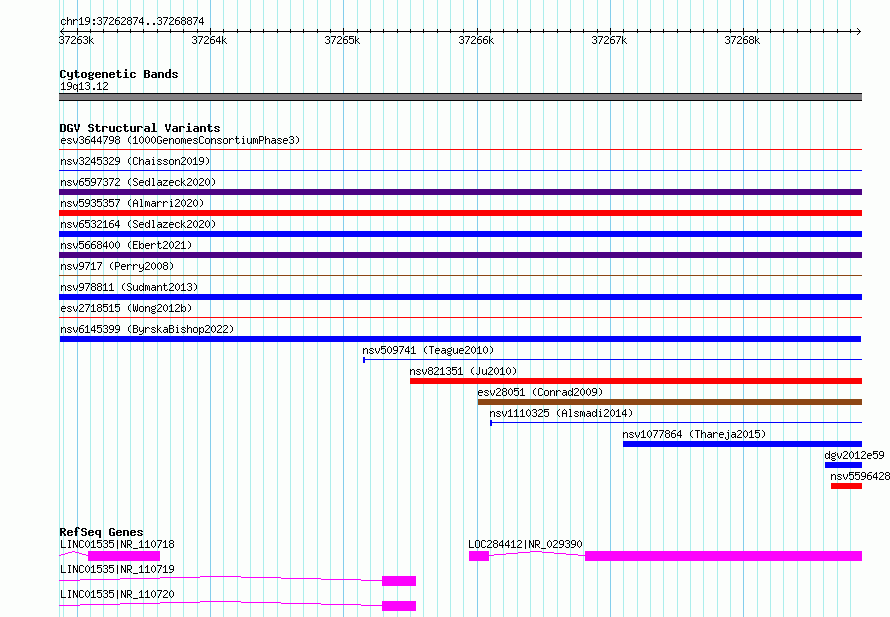
Task: Click the nsv1077864 (Thareja2015) label
Action: click(694, 434)
